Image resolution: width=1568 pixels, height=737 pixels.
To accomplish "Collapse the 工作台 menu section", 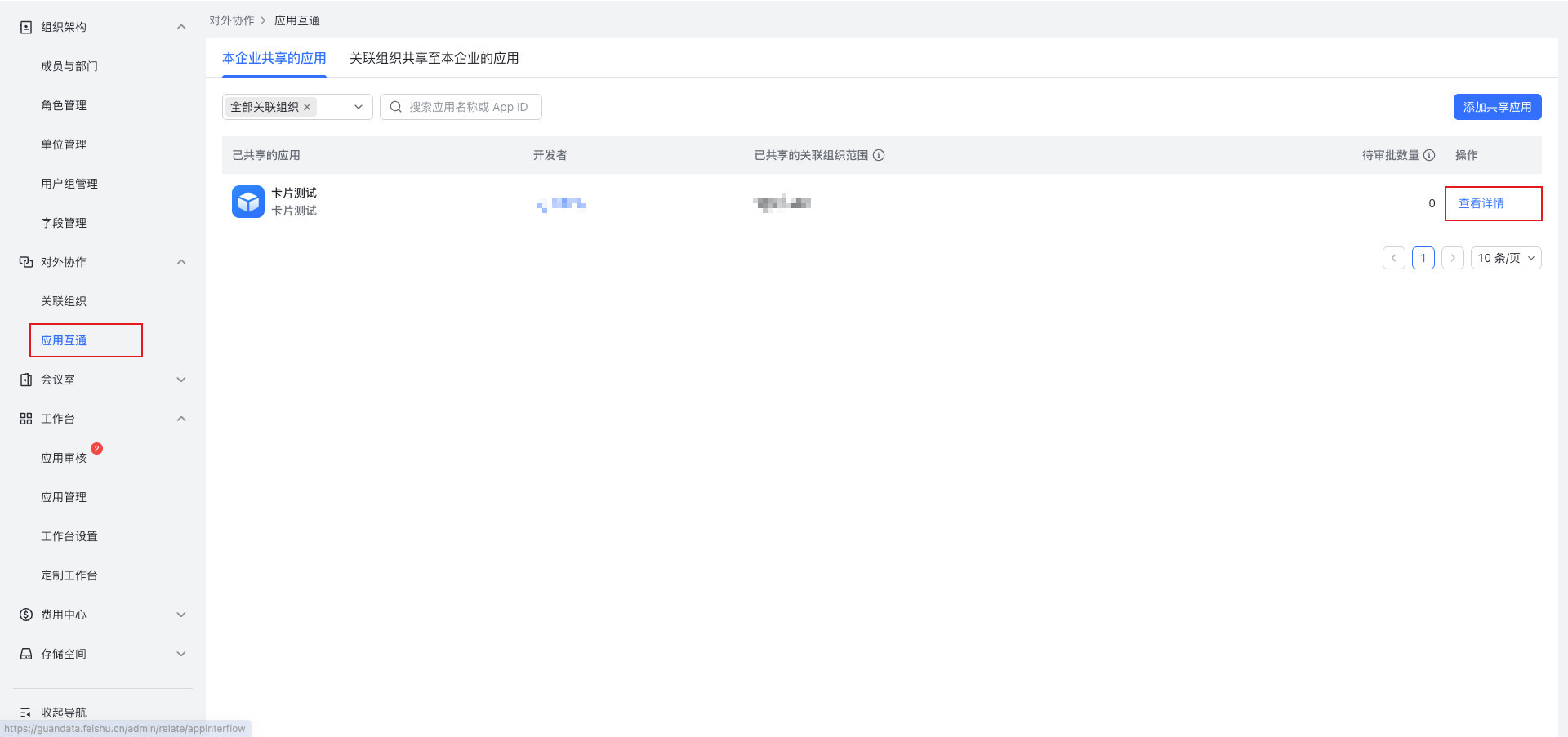I will [x=181, y=419].
